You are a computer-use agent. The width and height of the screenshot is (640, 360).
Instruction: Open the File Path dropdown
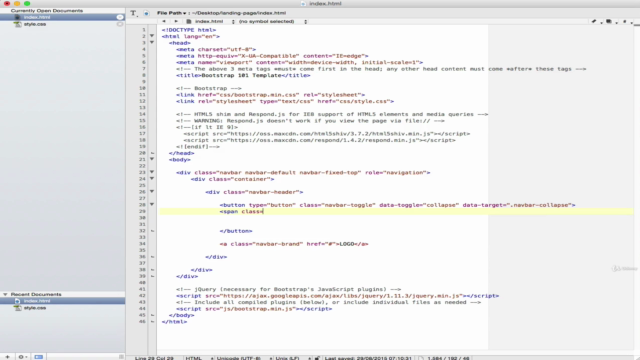coord(171,13)
